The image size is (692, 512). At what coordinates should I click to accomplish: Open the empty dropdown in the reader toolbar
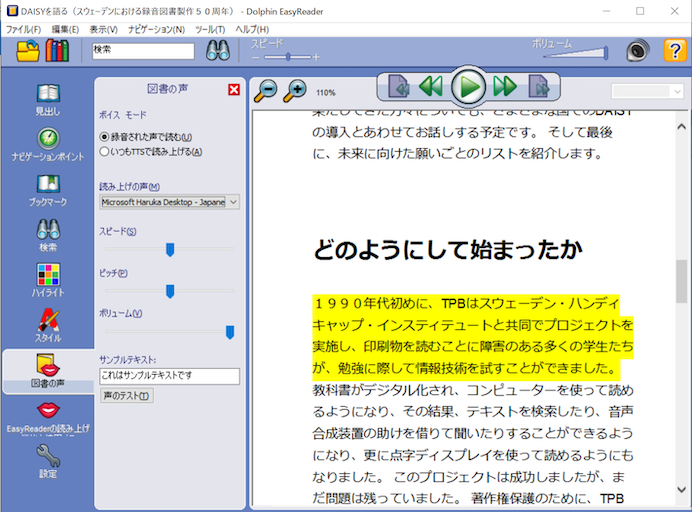(x=647, y=91)
